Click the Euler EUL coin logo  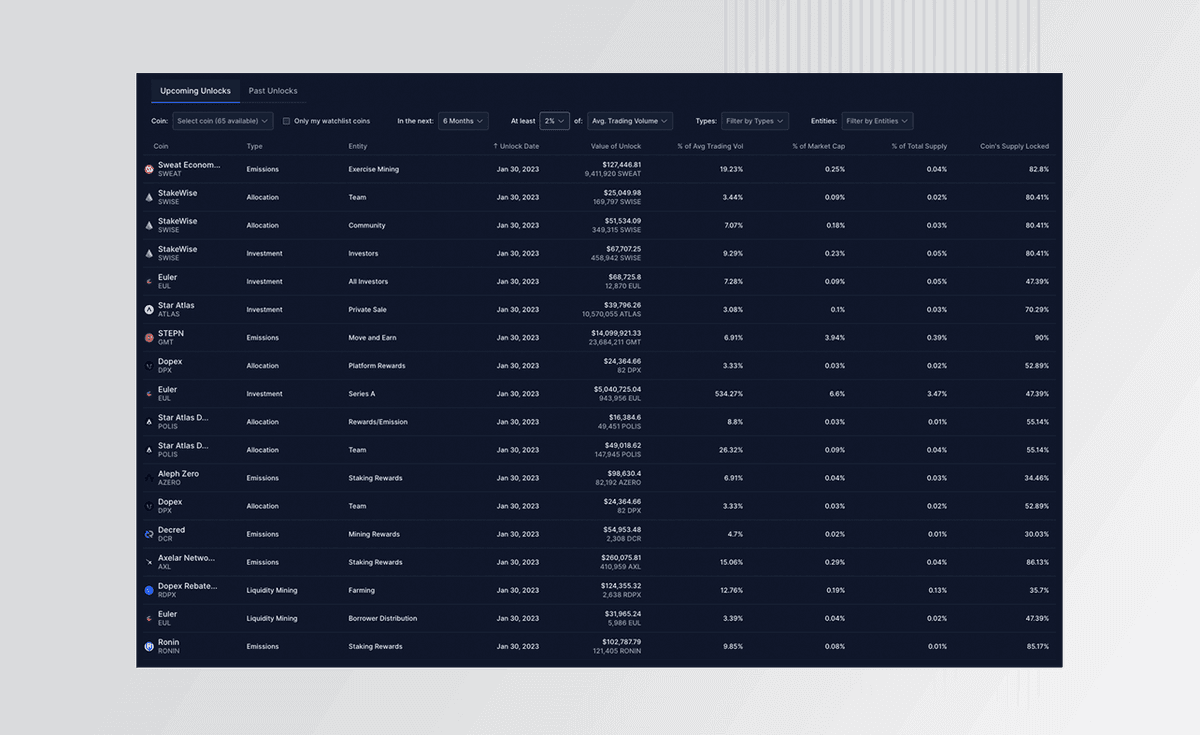click(149, 281)
